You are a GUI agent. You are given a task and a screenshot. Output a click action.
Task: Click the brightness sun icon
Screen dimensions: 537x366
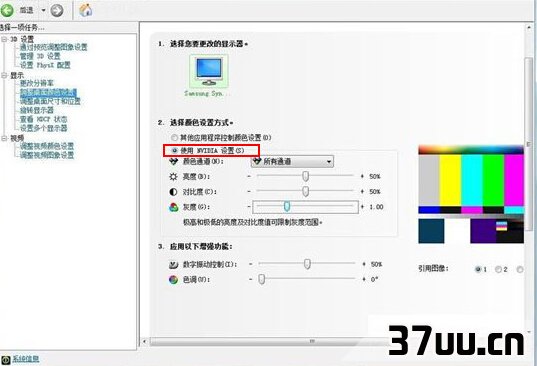[x=174, y=177]
